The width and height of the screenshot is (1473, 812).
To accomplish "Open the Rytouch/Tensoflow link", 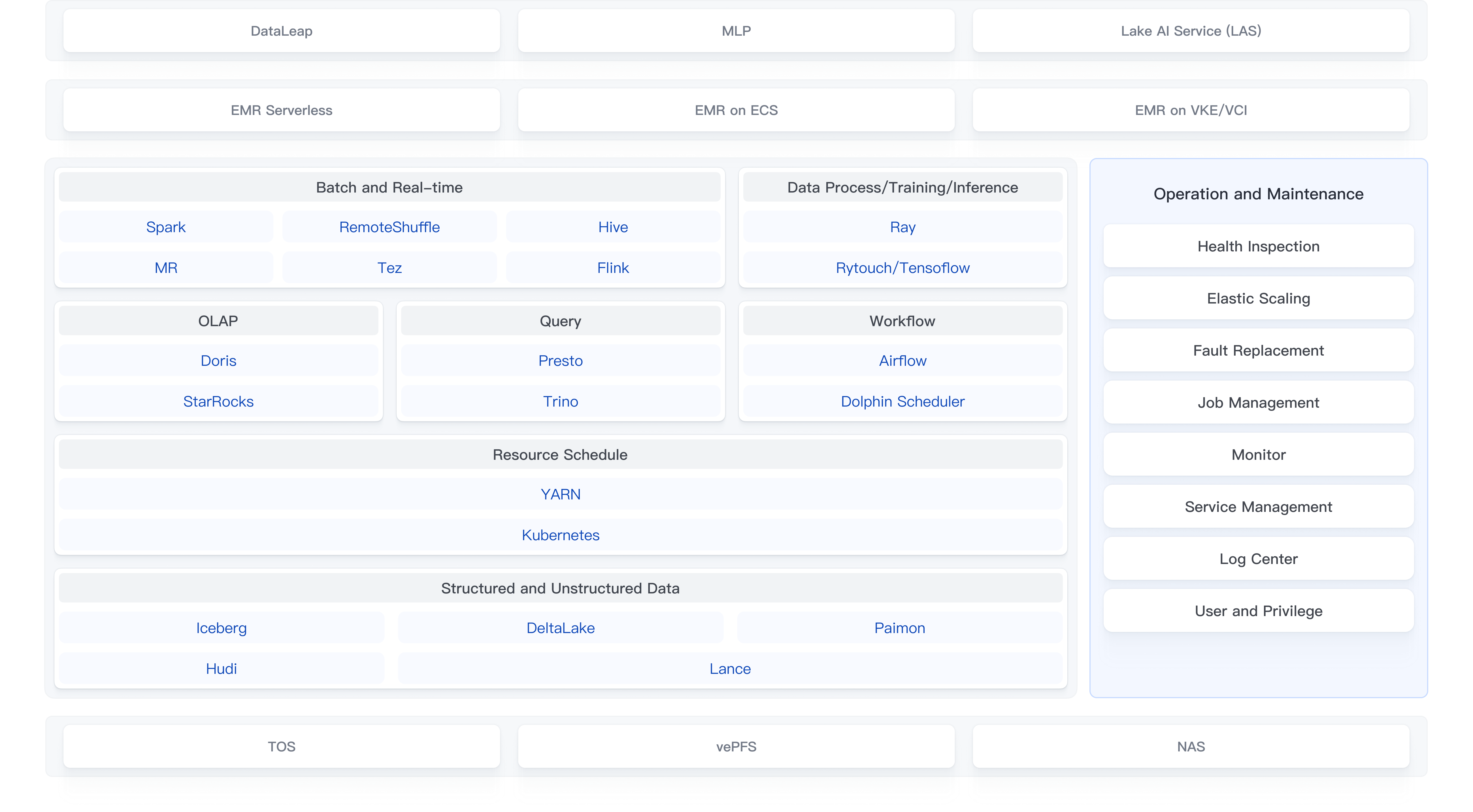I will [902, 267].
